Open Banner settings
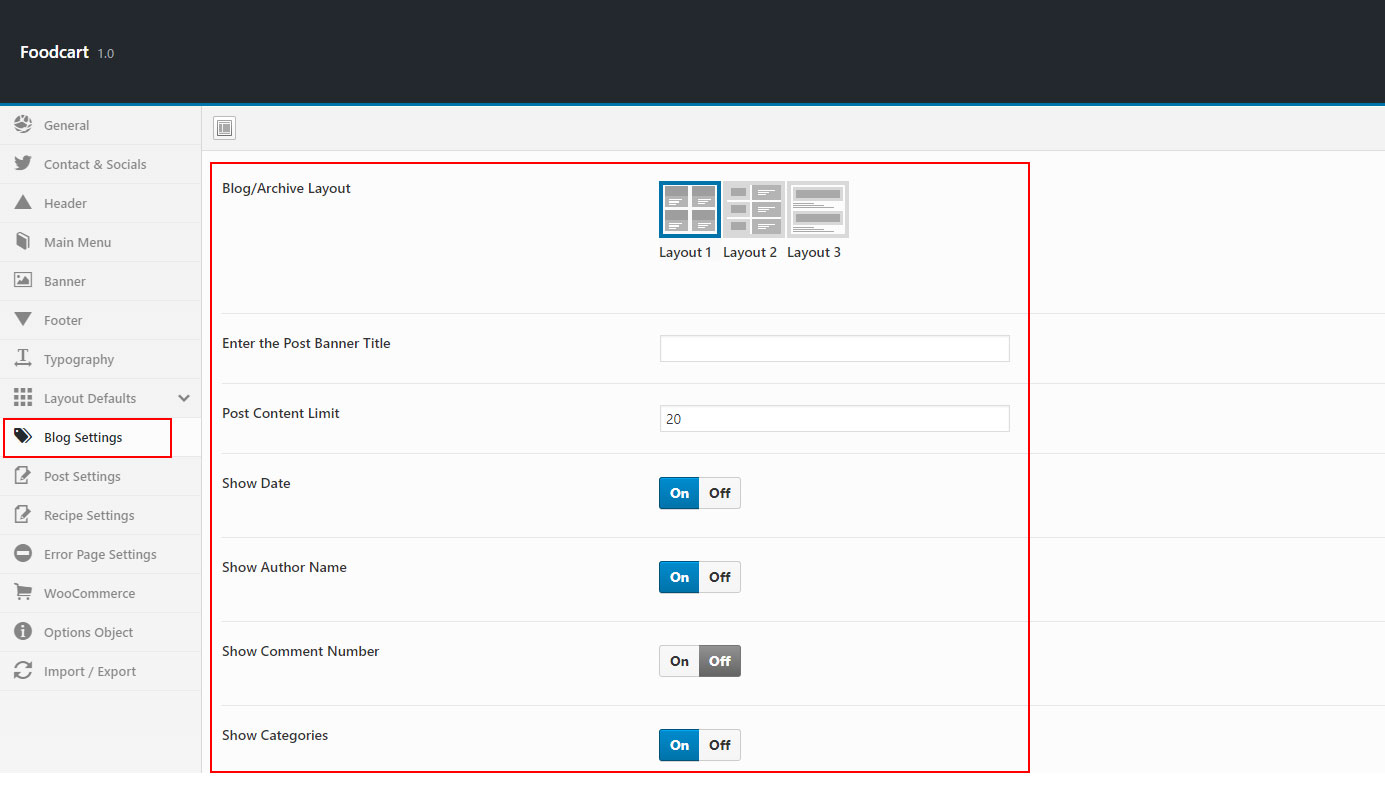This screenshot has width=1385, height=790. [x=100, y=281]
